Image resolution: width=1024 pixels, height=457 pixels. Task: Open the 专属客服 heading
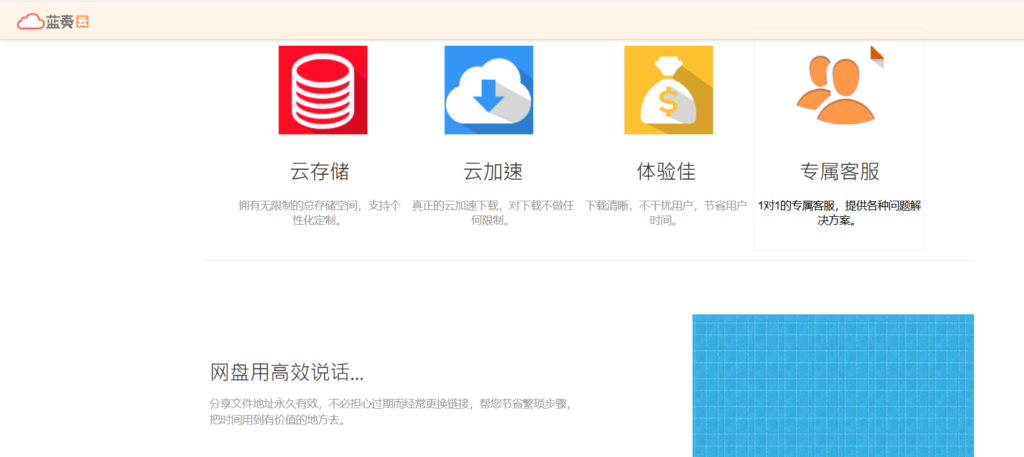(x=839, y=172)
